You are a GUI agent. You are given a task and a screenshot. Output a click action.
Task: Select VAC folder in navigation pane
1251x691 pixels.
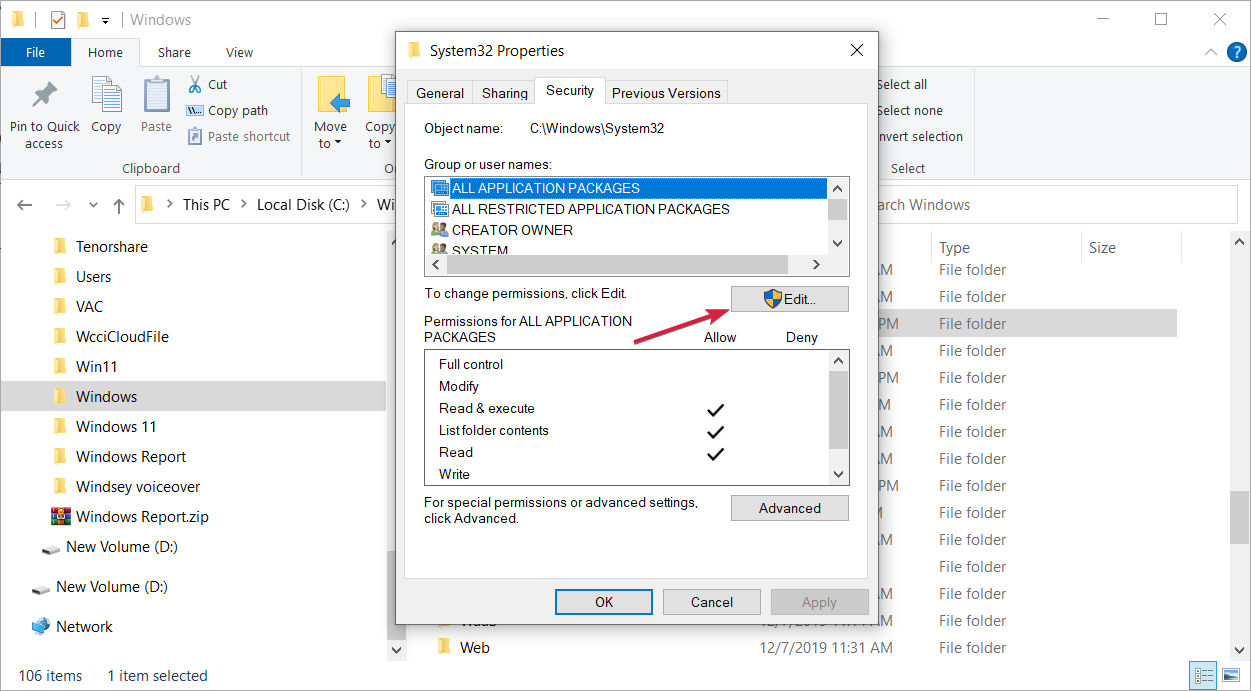pos(89,306)
